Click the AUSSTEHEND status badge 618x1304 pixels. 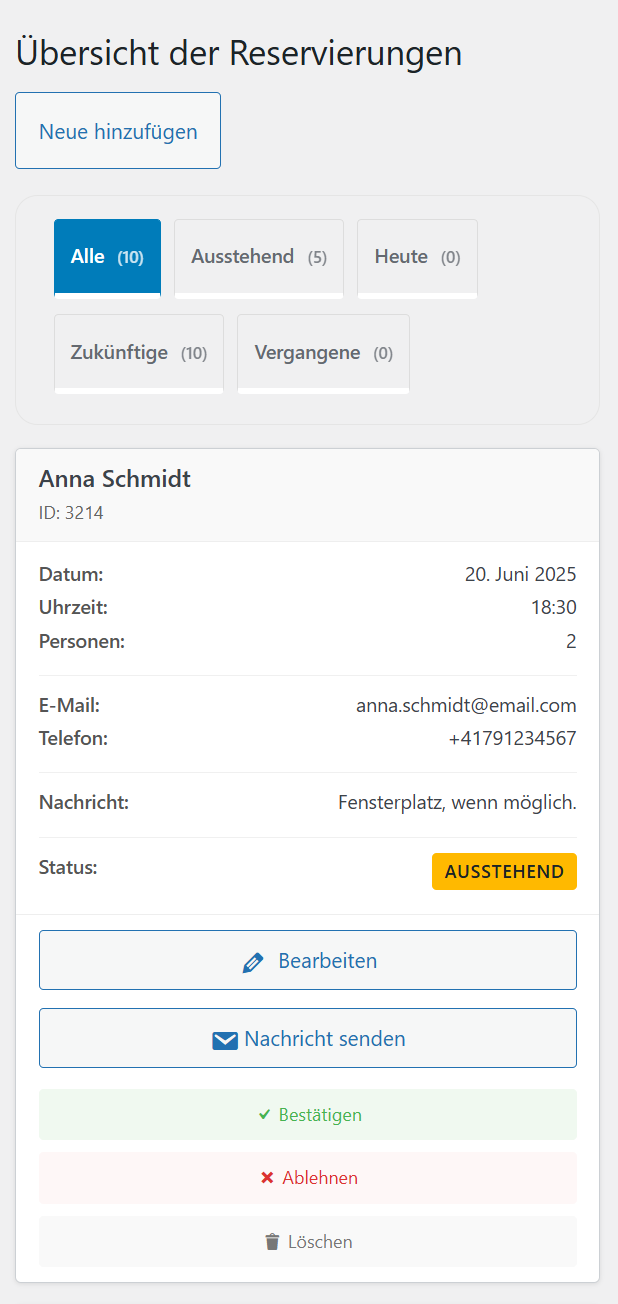504,871
